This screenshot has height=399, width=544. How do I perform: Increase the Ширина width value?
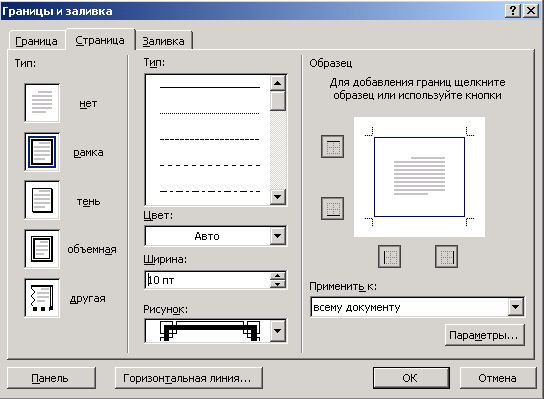click(278, 276)
